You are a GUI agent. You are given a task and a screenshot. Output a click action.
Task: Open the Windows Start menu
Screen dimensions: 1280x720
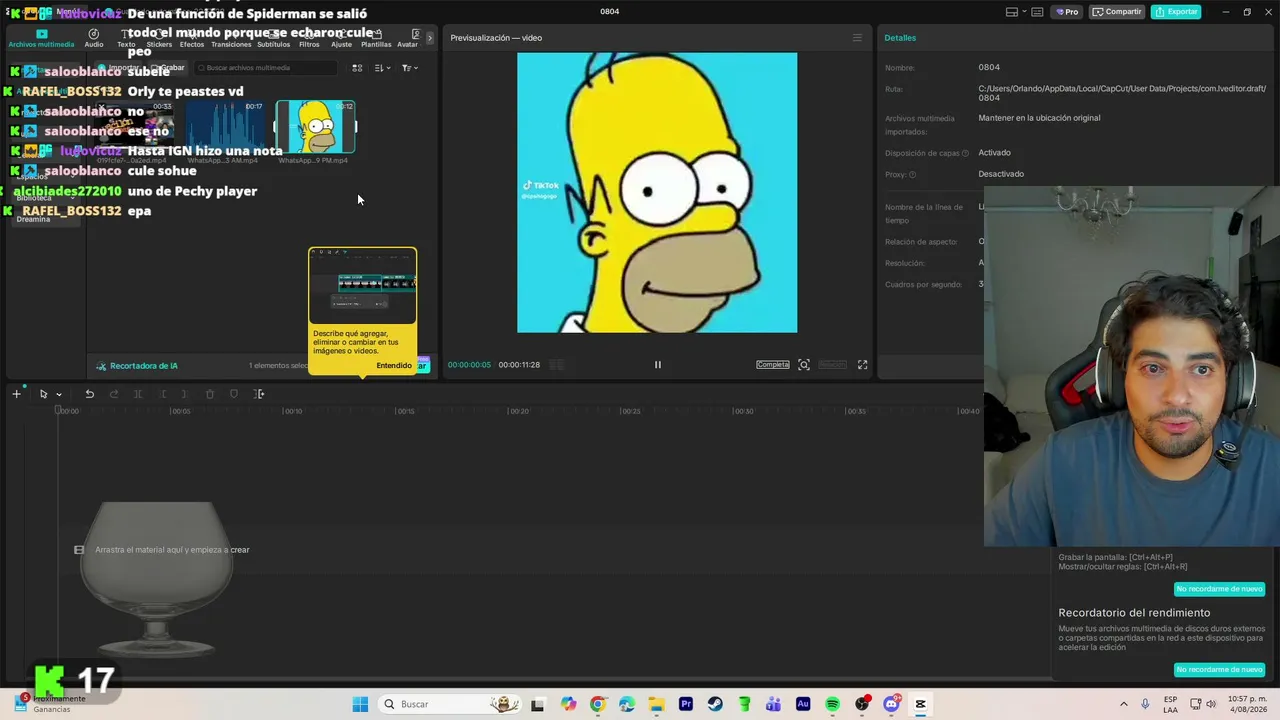click(360, 704)
